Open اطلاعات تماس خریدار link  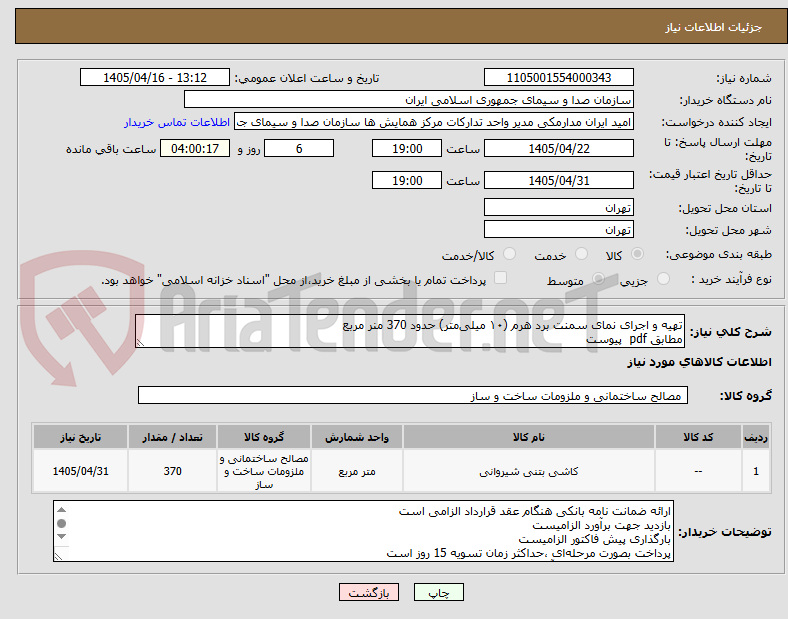pyautogui.click(x=177, y=123)
